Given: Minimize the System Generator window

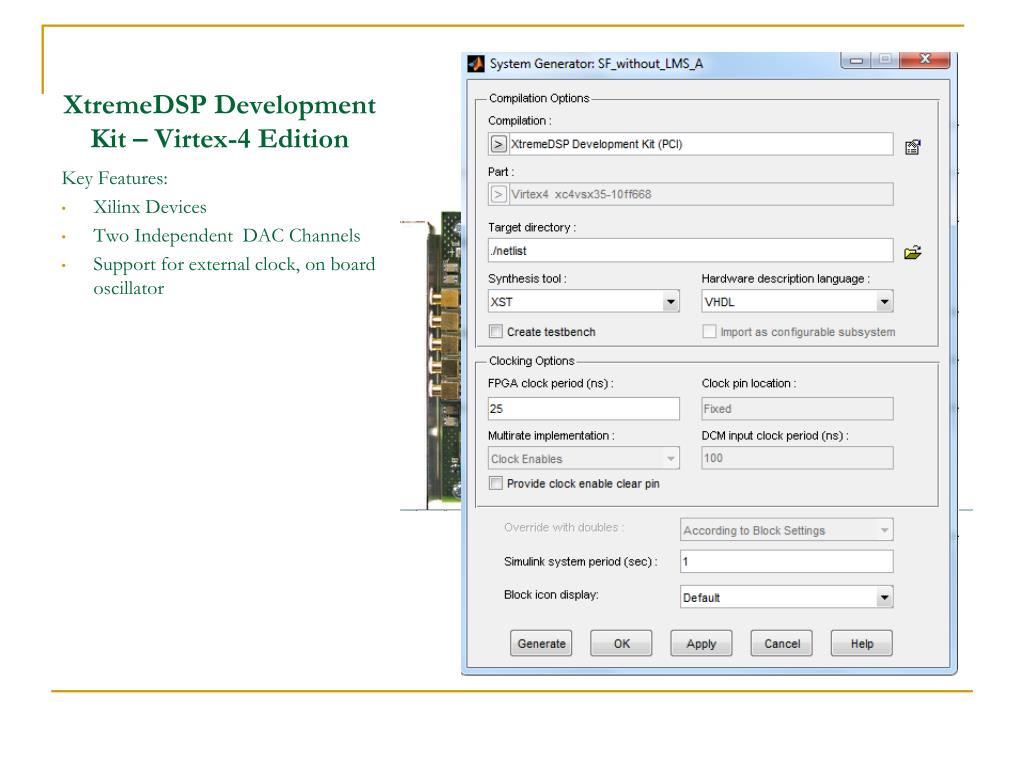Looking at the screenshot, I should [856, 60].
